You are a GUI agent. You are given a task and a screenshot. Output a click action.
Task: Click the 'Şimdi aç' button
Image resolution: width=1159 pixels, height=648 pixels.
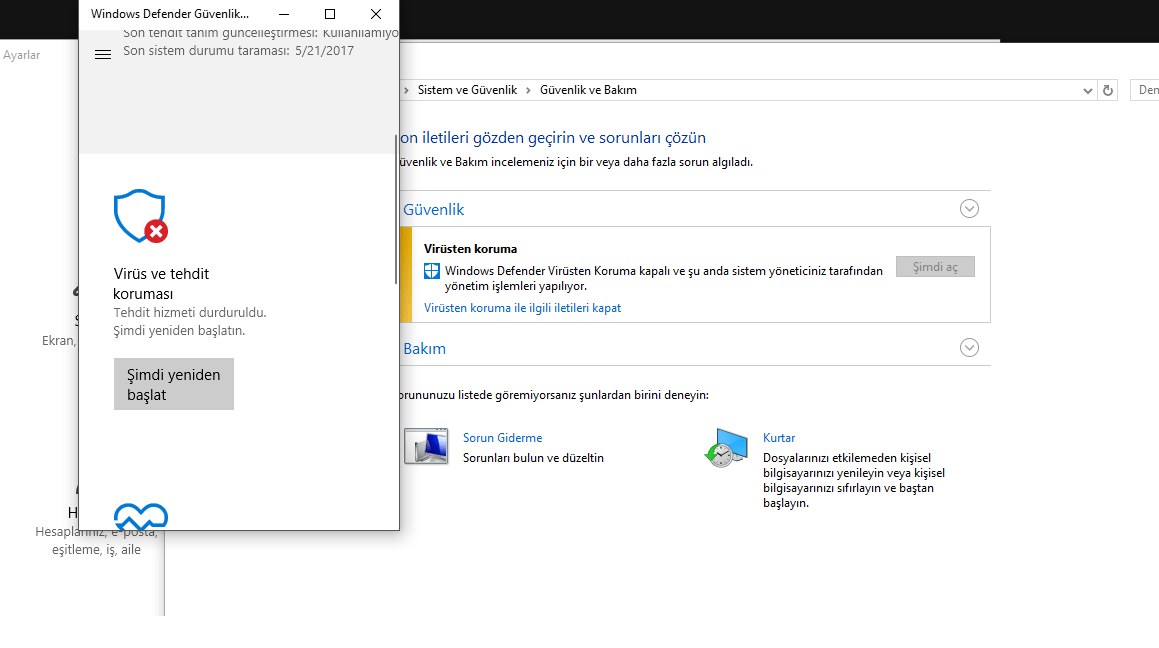(x=935, y=267)
